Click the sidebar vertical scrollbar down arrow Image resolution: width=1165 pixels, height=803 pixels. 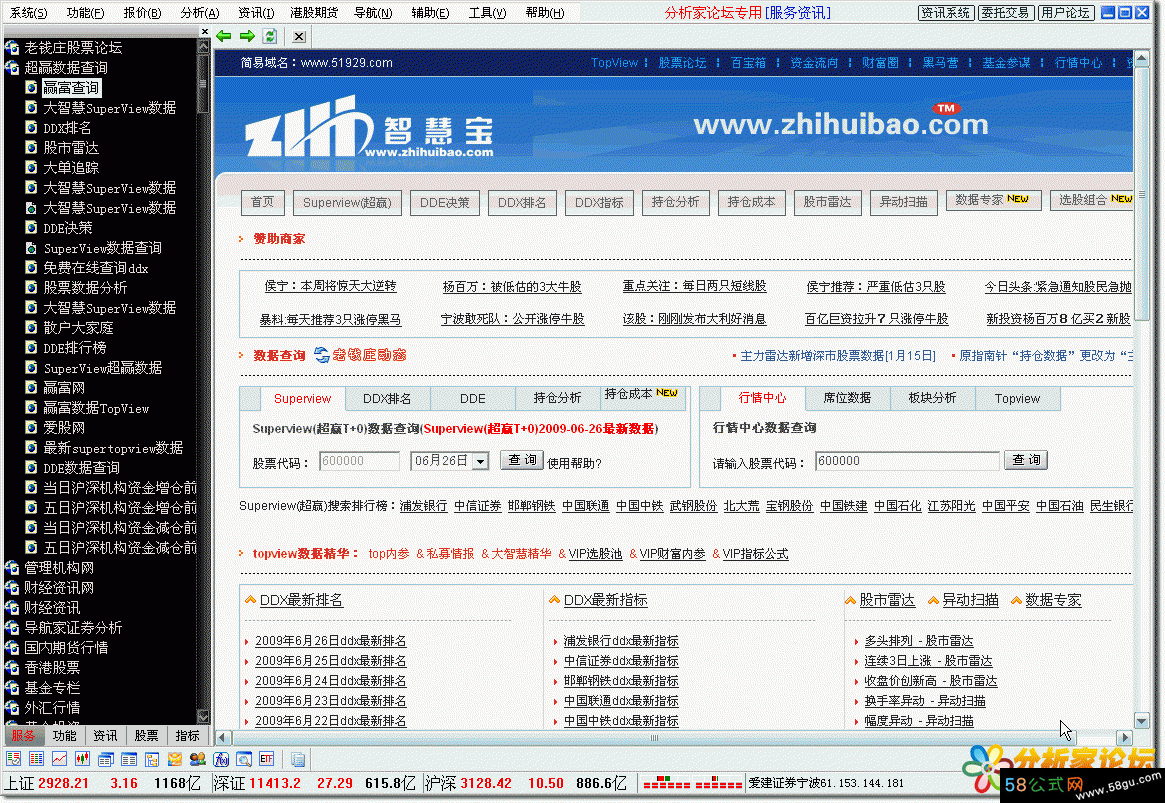tap(203, 716)
